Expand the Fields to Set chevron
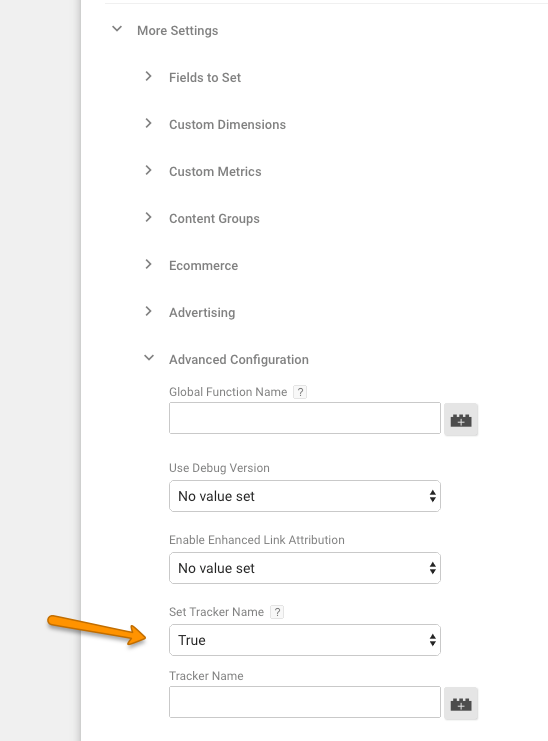The height and width of the screenshot is (741, 548). click(x=148, y=76)
